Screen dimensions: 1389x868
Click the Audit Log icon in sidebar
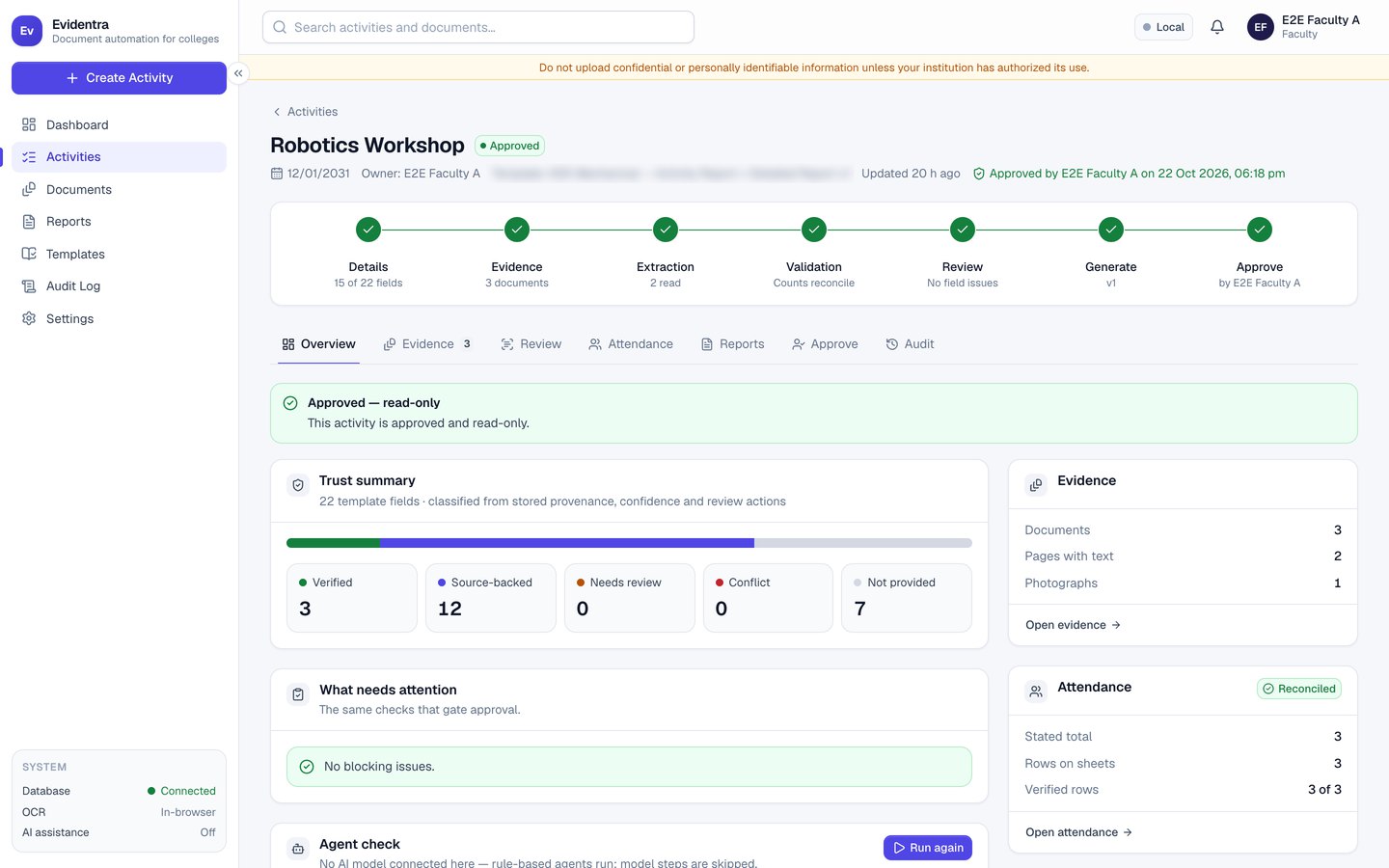29,285
